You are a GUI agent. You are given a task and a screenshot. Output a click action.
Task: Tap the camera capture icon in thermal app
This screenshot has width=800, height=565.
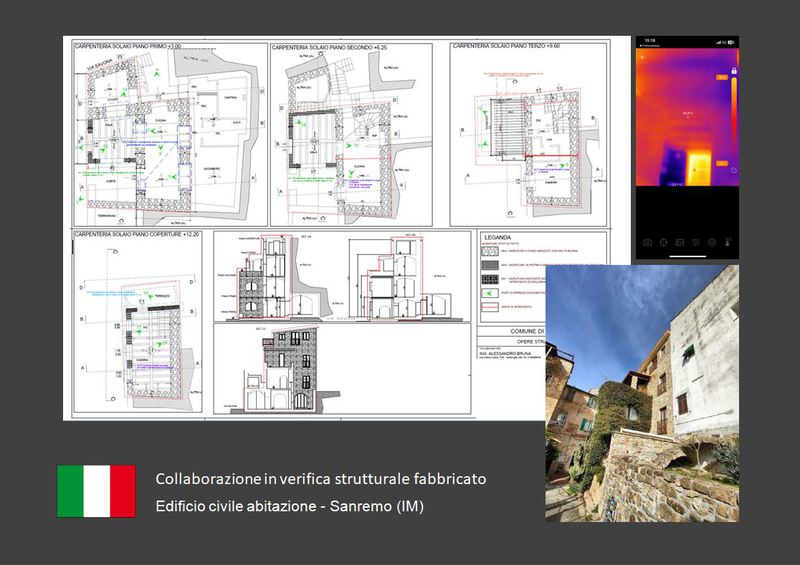[647, 242]
